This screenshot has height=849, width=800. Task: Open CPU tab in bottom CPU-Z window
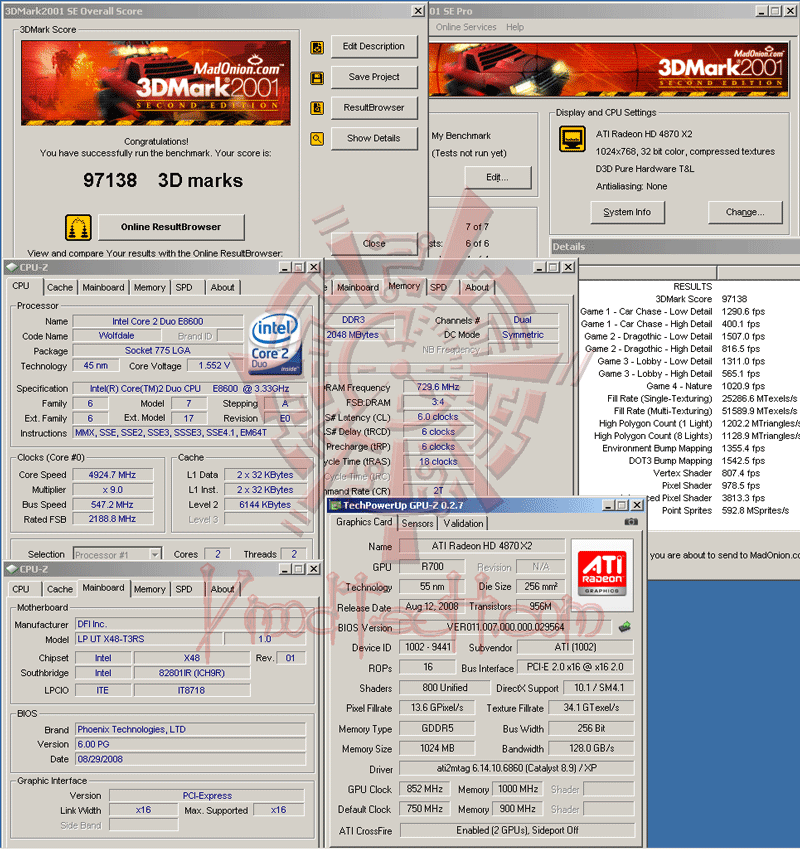[x=21, y=589]
